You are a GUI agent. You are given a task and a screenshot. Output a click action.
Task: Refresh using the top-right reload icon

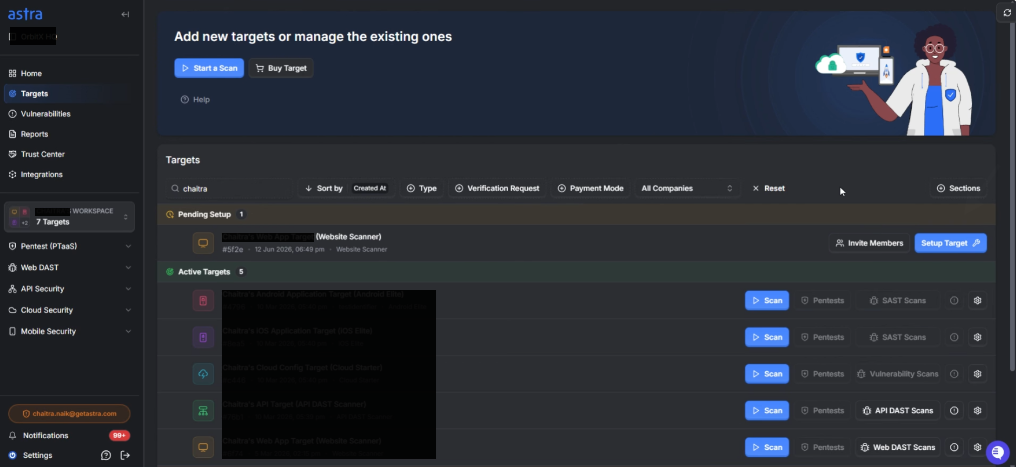pyautogui.click(x=1007, y=12)
